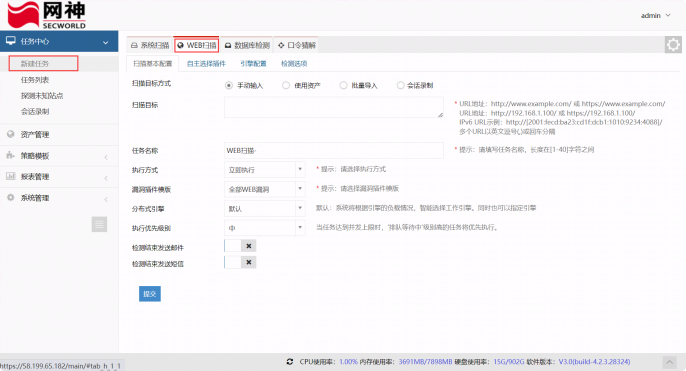
Task: Open the 检测选项 sub-tab
Action: [x=294, y=63]
